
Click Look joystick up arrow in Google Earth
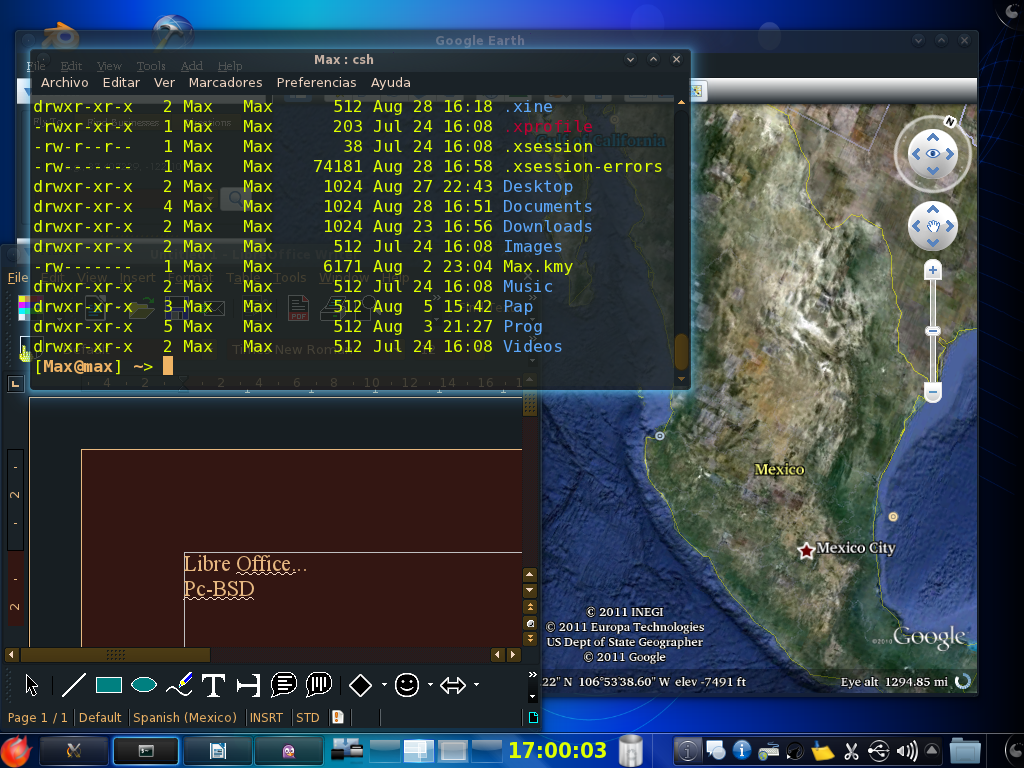tap(933, 137)
